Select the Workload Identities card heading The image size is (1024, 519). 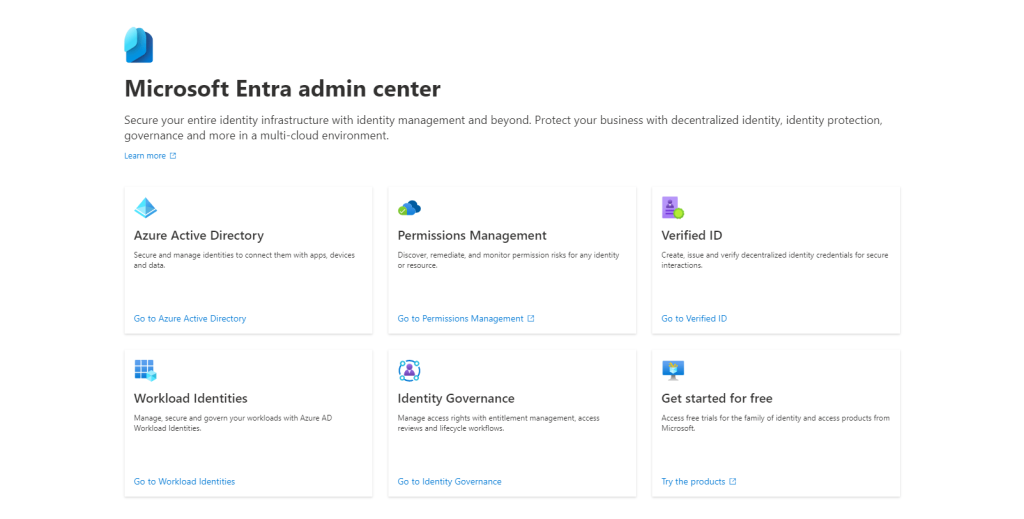click(191, 398)
